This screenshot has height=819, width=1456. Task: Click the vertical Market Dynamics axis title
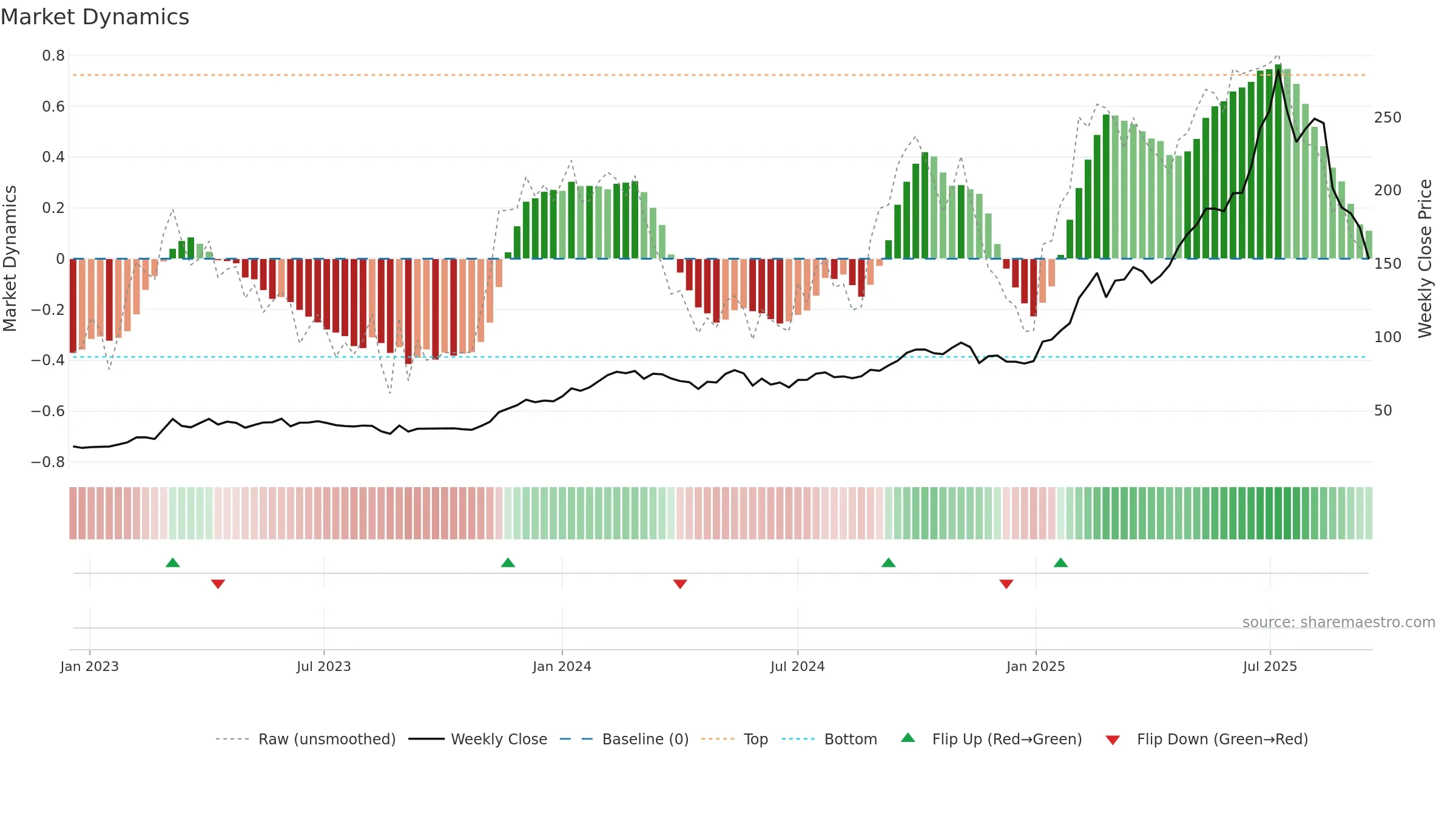coord(10,258)
